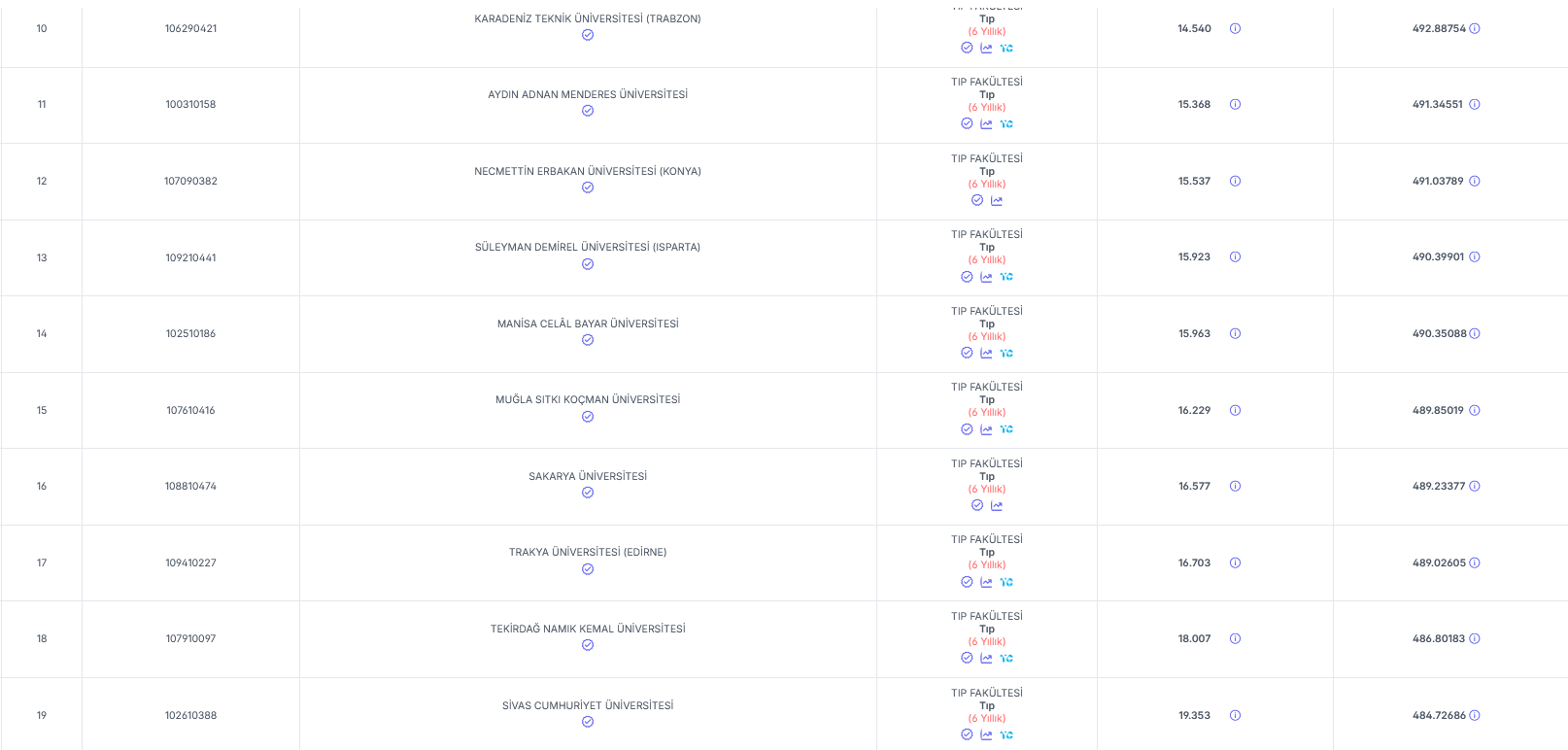Show info icon next to score 491.34551
Screen dimensions: 1568x750
pos(1474,104)
